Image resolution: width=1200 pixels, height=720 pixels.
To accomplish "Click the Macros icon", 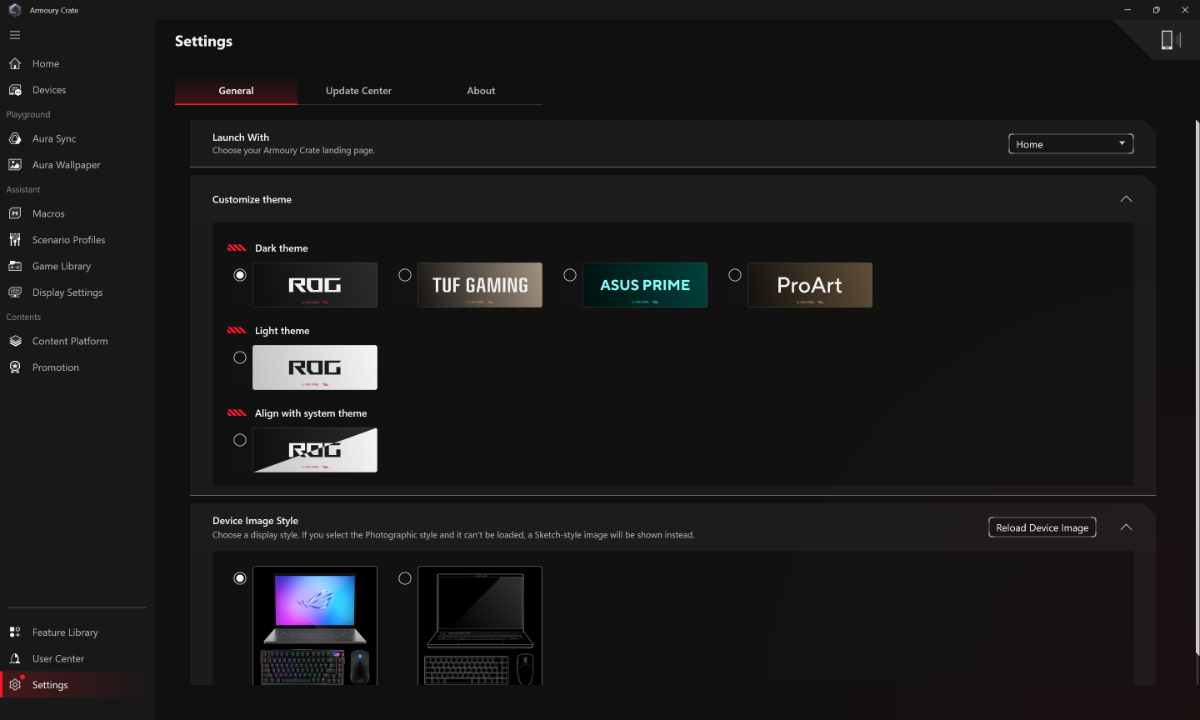I will point(15,214).
